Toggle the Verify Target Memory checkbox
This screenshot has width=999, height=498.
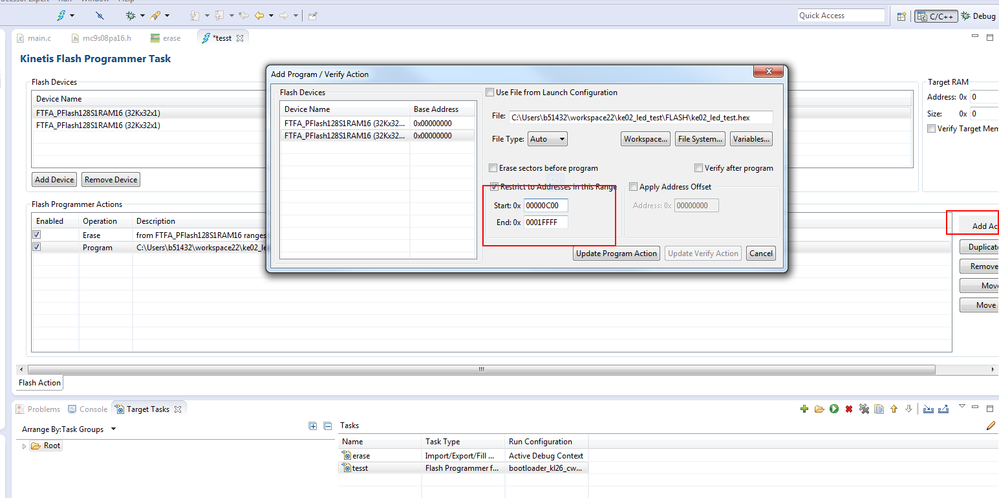(932, 128)
